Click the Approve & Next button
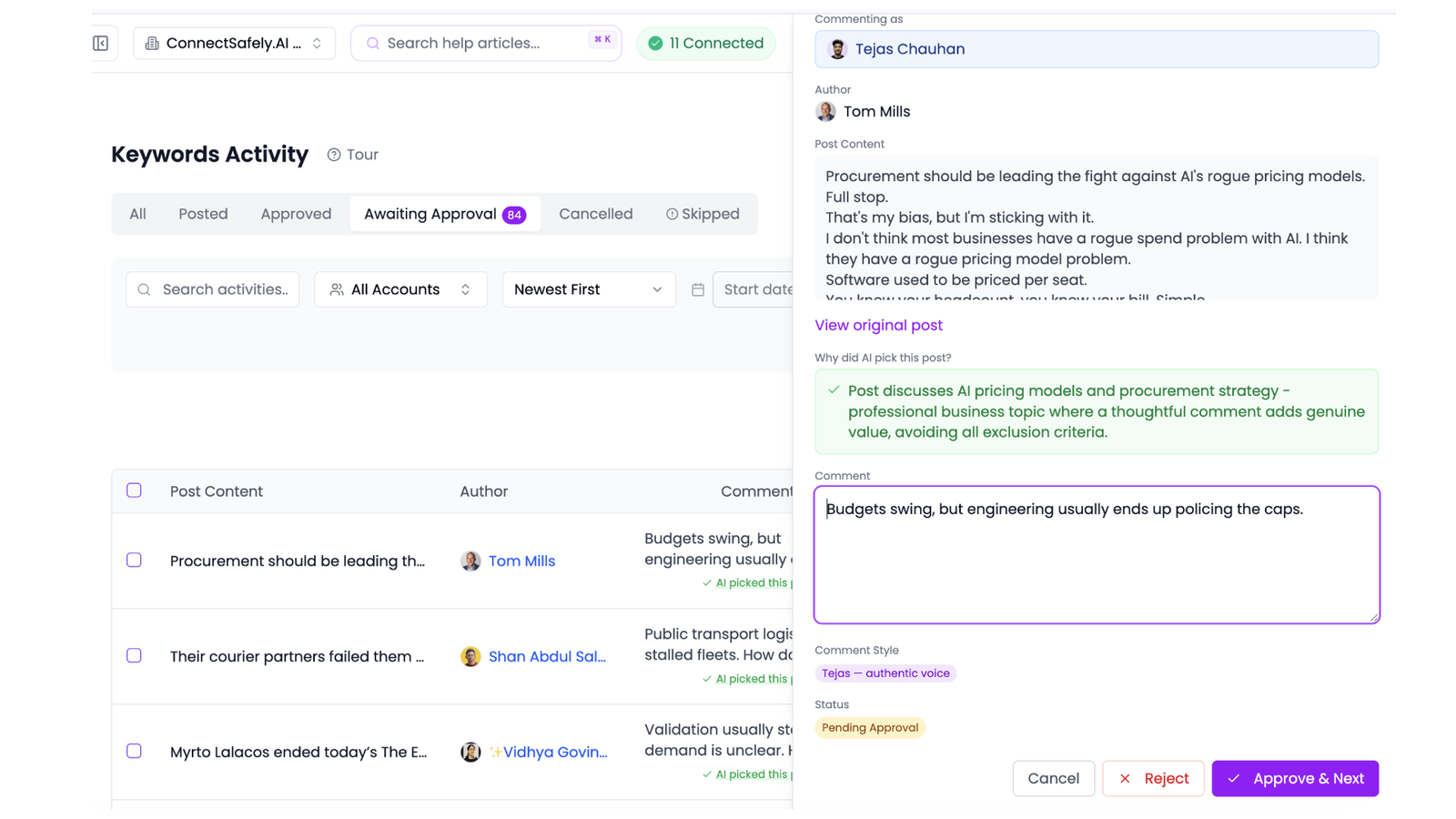Viewport: 1456px width, 819px height. tap(1295, 779)
